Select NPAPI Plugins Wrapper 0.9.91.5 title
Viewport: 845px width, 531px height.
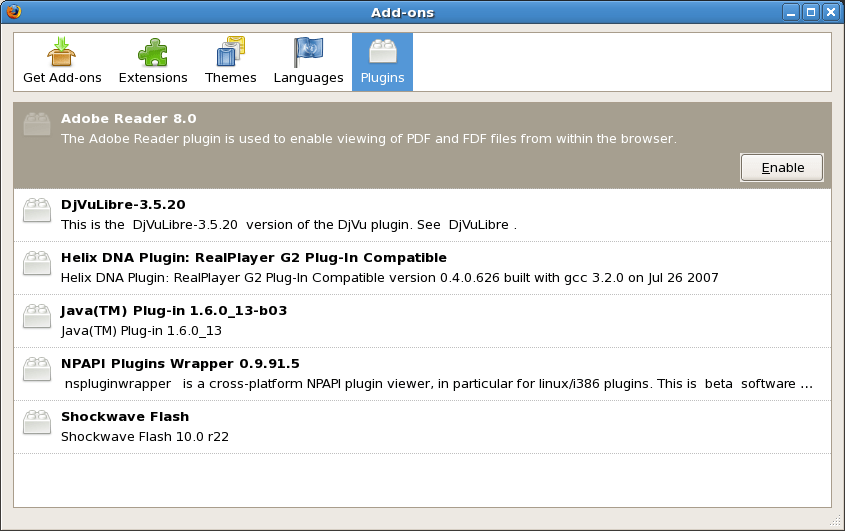180,363
